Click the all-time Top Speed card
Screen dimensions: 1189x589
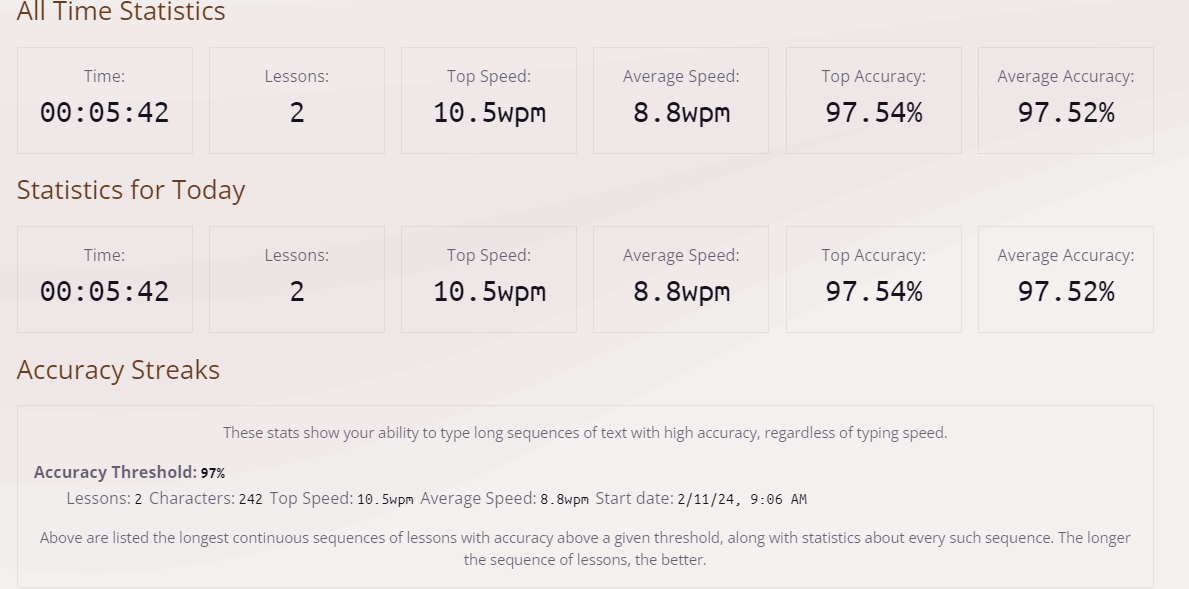coord(489,101)
